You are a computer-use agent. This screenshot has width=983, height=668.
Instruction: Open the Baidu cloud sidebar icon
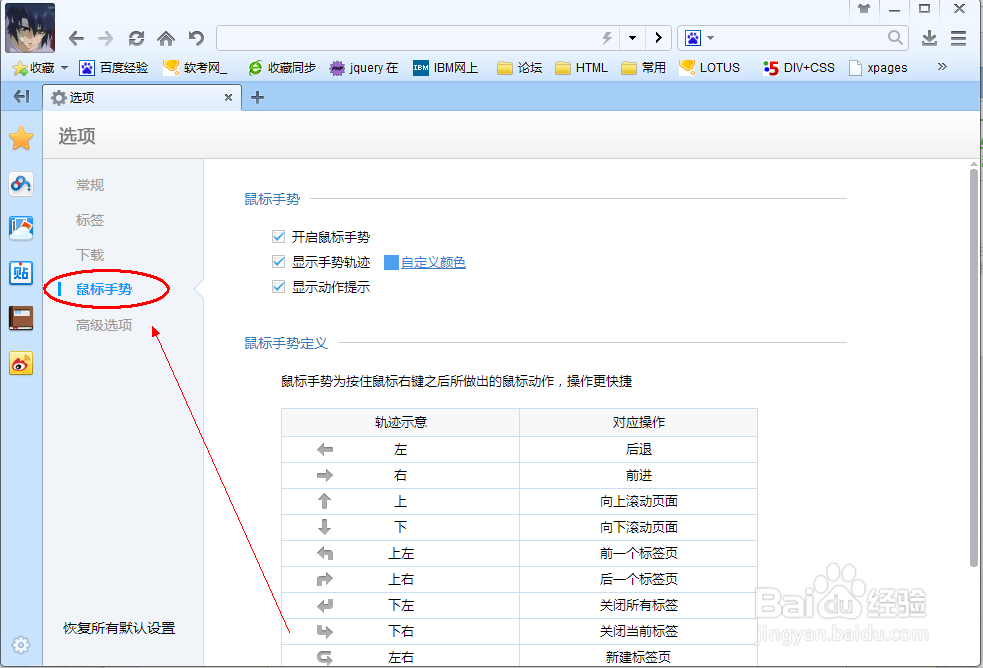tap(21, 184)
